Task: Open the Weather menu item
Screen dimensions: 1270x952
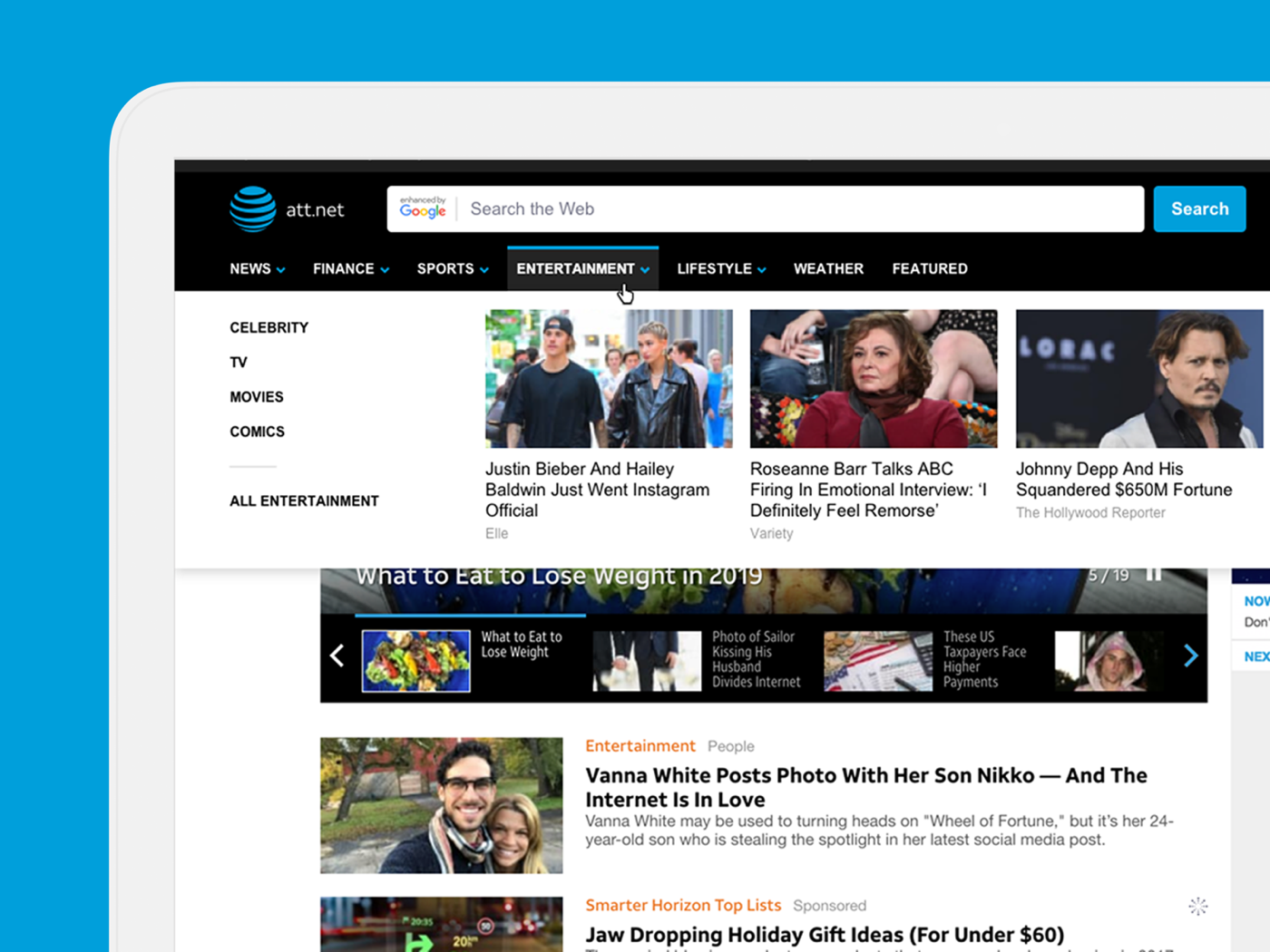Action: click(828, 268)
